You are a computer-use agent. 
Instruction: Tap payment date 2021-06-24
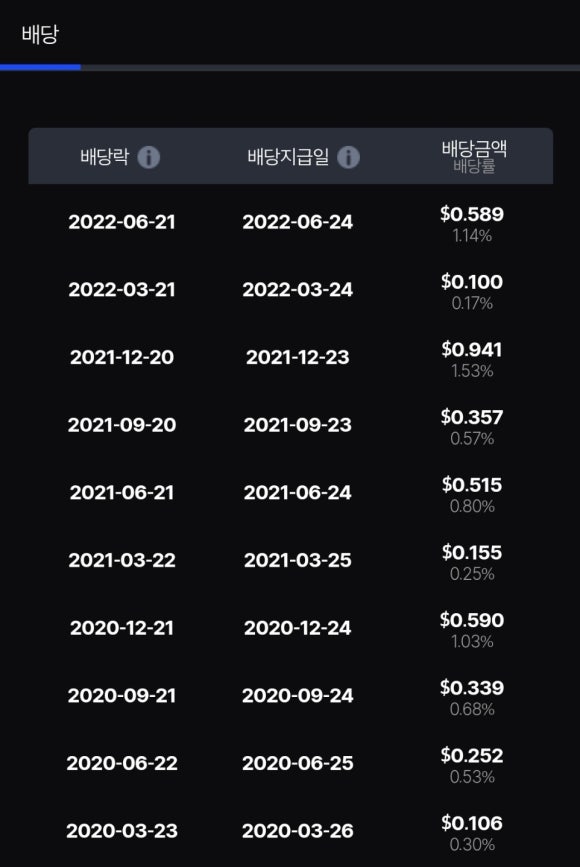pos(297,493)
